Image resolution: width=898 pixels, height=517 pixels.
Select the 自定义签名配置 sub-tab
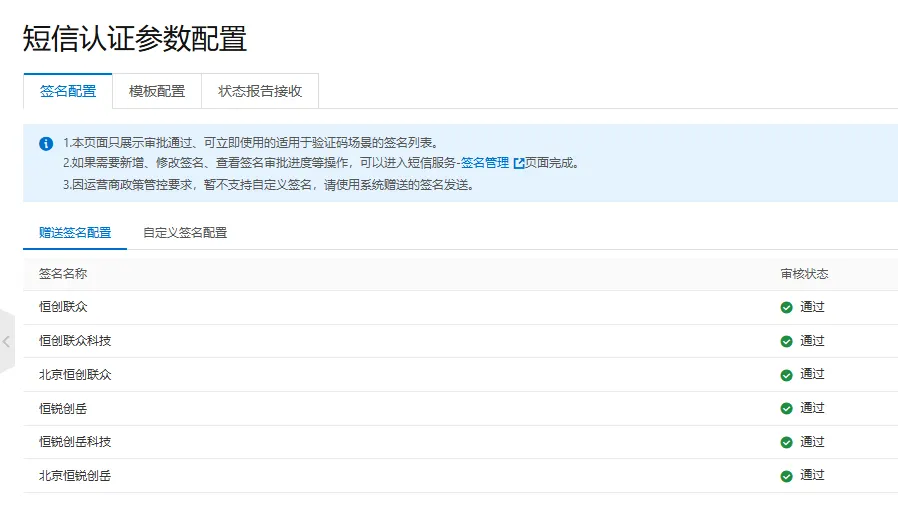[x=185, y=232]
